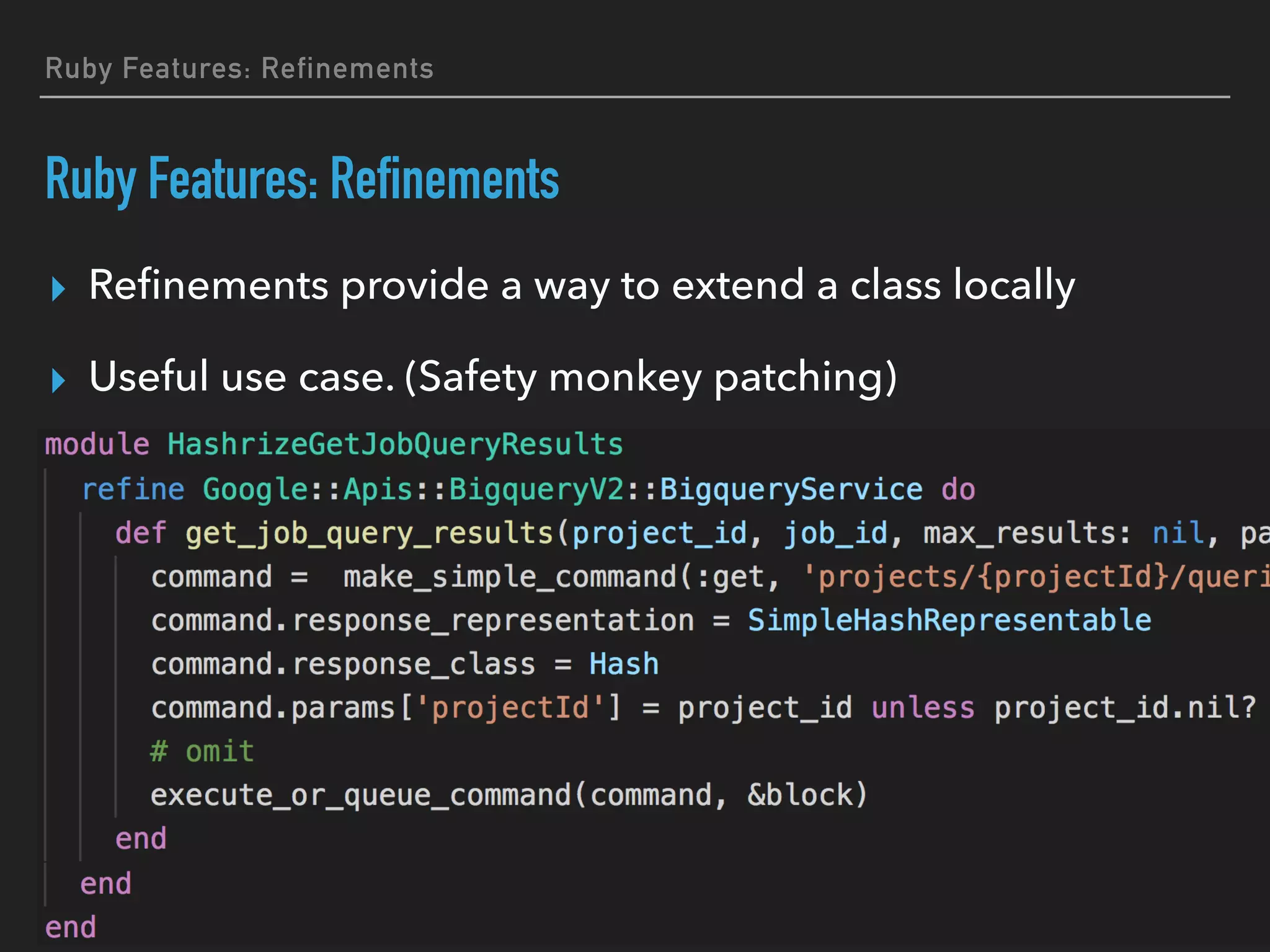Click the 'projectId' string in params
Image resolution: width=1270 pixels, height=952 pixels.
pyautogui.click(x=510, y=708)
